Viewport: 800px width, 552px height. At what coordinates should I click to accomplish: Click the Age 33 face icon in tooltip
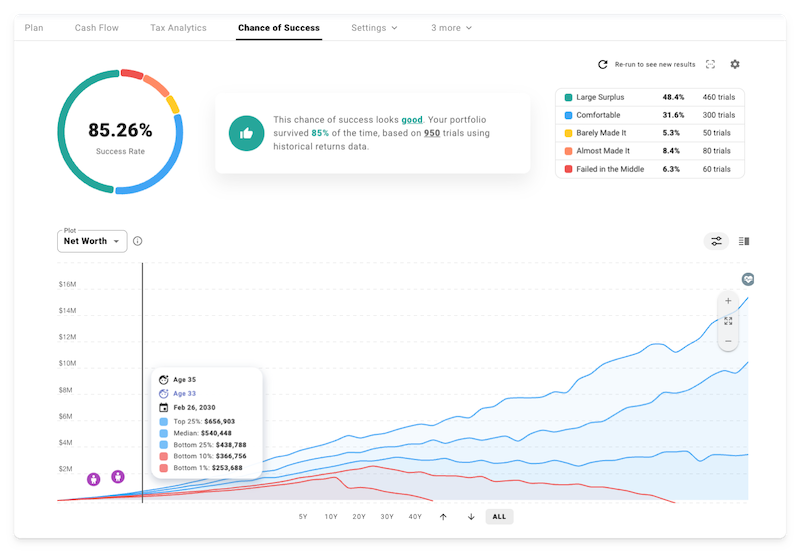(164, 393)
